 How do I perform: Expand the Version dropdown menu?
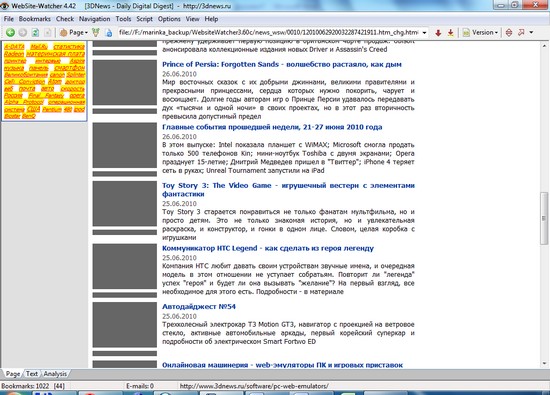click(481, 33)
